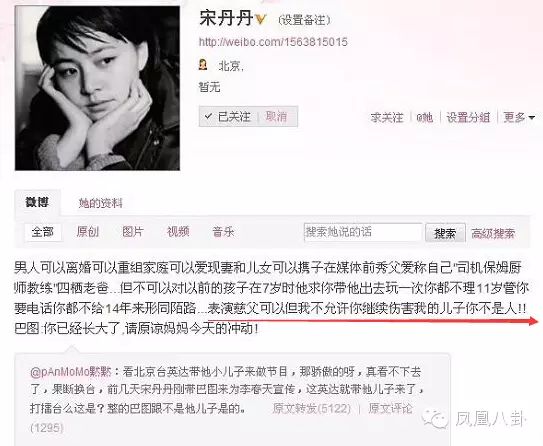Click the 求关注 link

[387, 117]
